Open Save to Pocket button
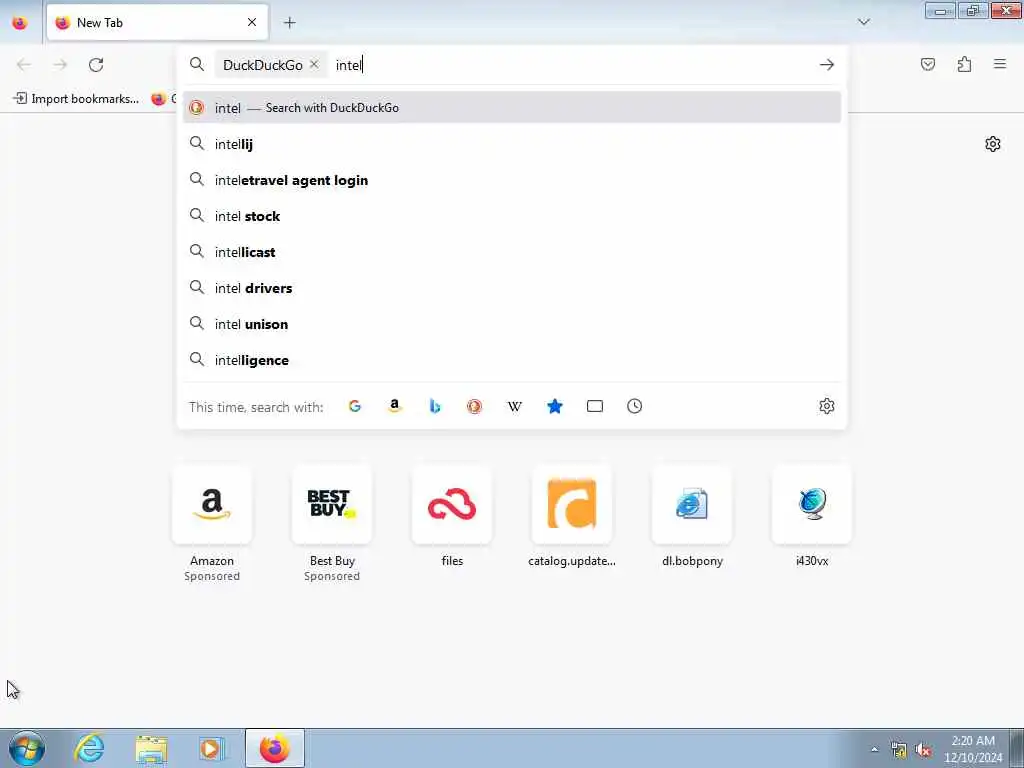 click(928, 64)
